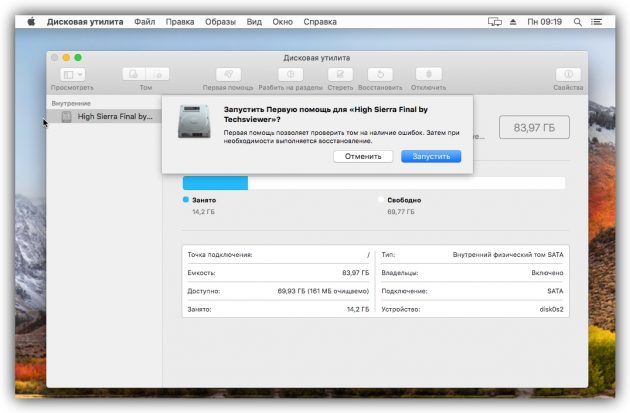Click the Unmount (Отключить) toolbar icon
The height and width of the screenshot is (413, 630).
pos(428,74)
